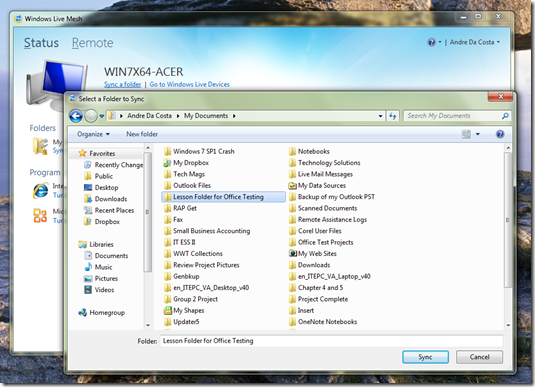This screenshot has height=387, width=535.
Task: Open Music library
Action: point(98,267)
